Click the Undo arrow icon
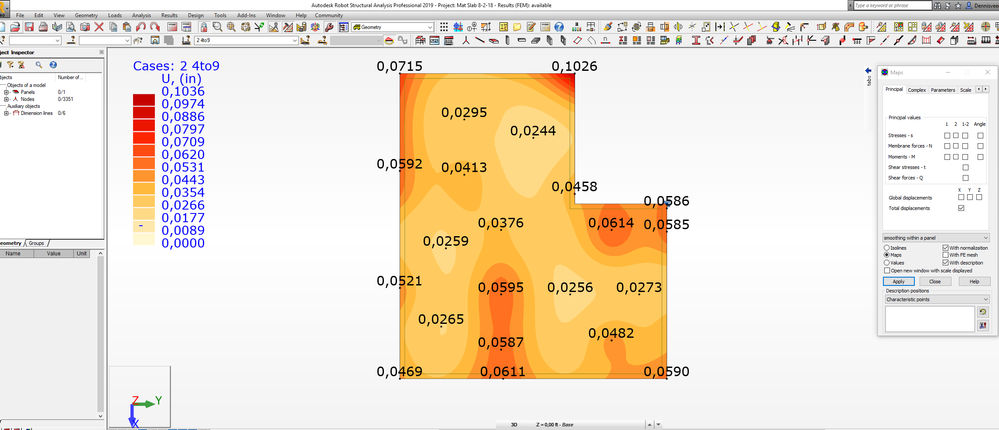 pyautogui.click(x=141, y=27)
